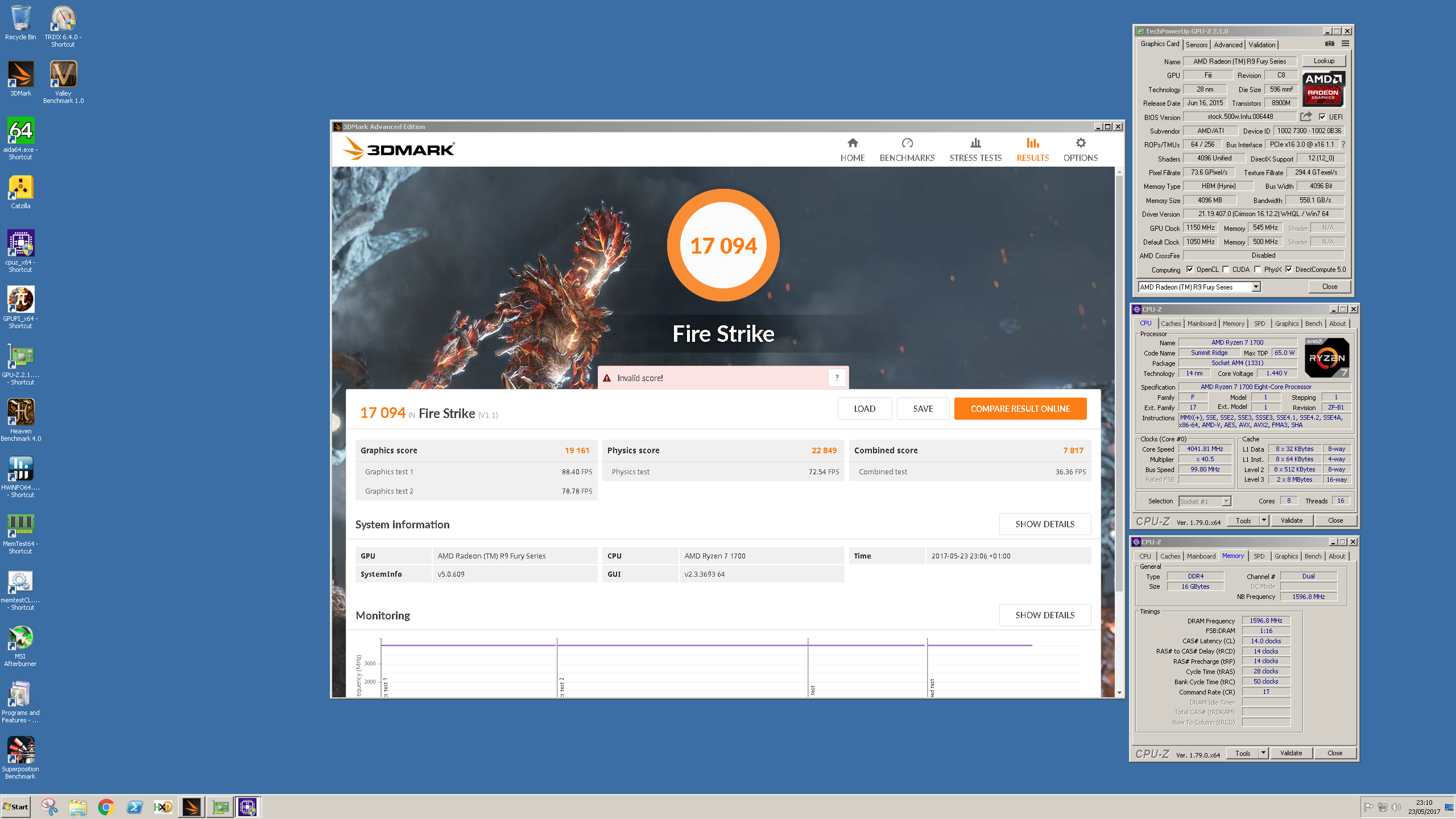
Task: Uncheck OpenCL computing support in GPU-Z
Action: [1190, 269]
